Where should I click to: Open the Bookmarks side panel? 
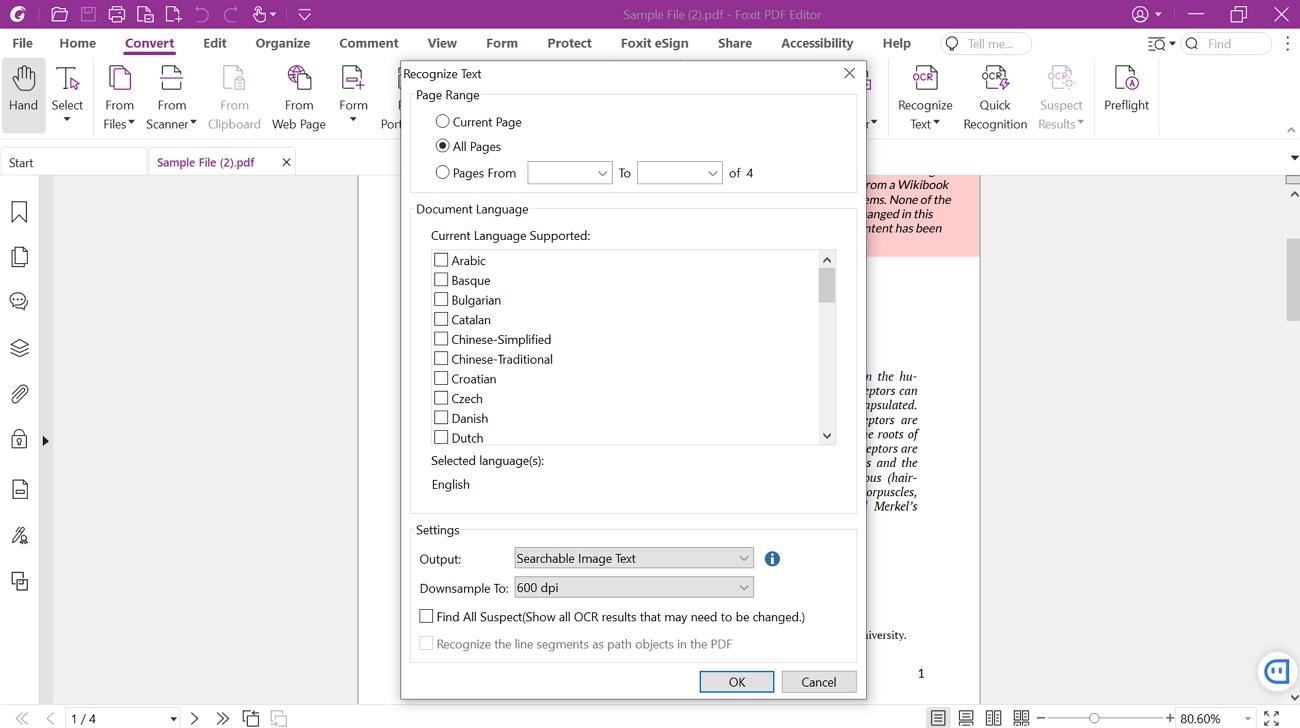pos(19,212)
